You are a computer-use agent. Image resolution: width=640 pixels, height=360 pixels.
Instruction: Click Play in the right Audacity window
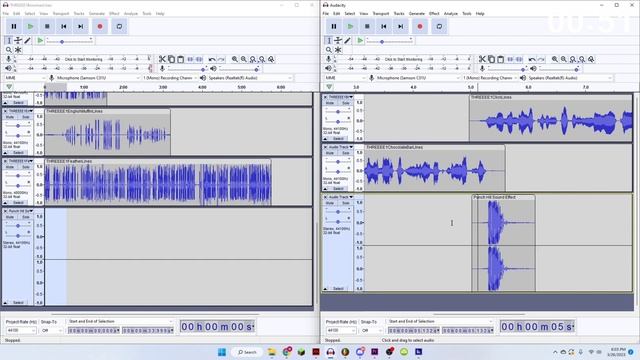pyautogui.click(x=351, y=27)
